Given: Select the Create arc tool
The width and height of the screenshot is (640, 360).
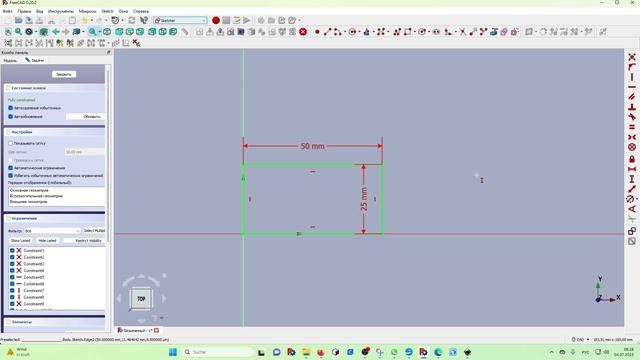Looking at the screenshot, I should 338,32.
